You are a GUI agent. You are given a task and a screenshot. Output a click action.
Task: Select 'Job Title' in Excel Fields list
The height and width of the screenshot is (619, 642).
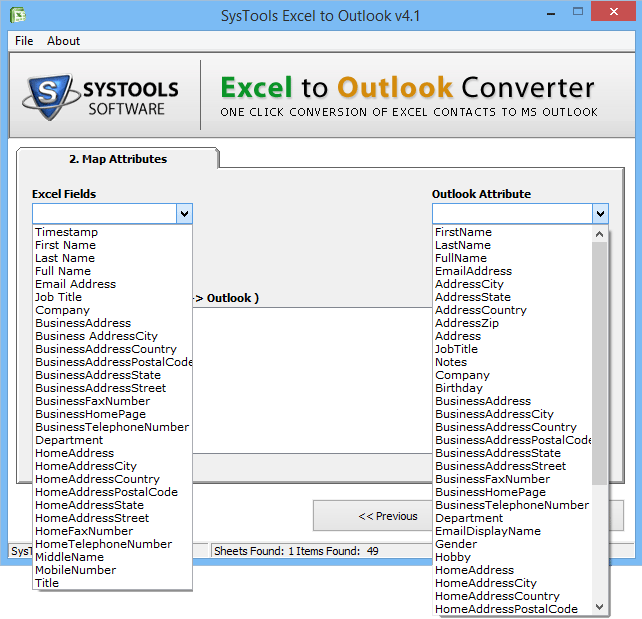[112, 297]
